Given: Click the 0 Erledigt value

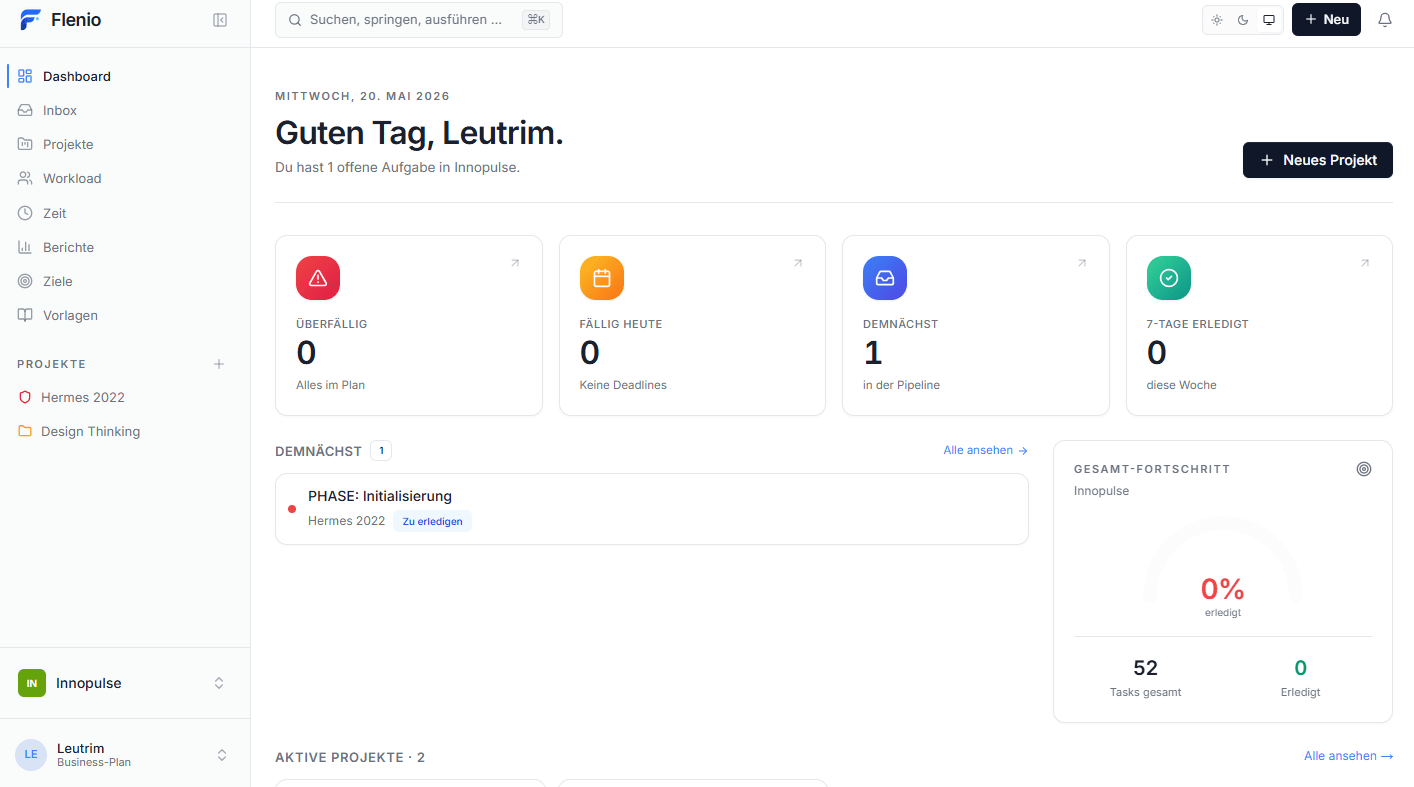Looking at the screenshot, I should click(x=1300, y=668).
